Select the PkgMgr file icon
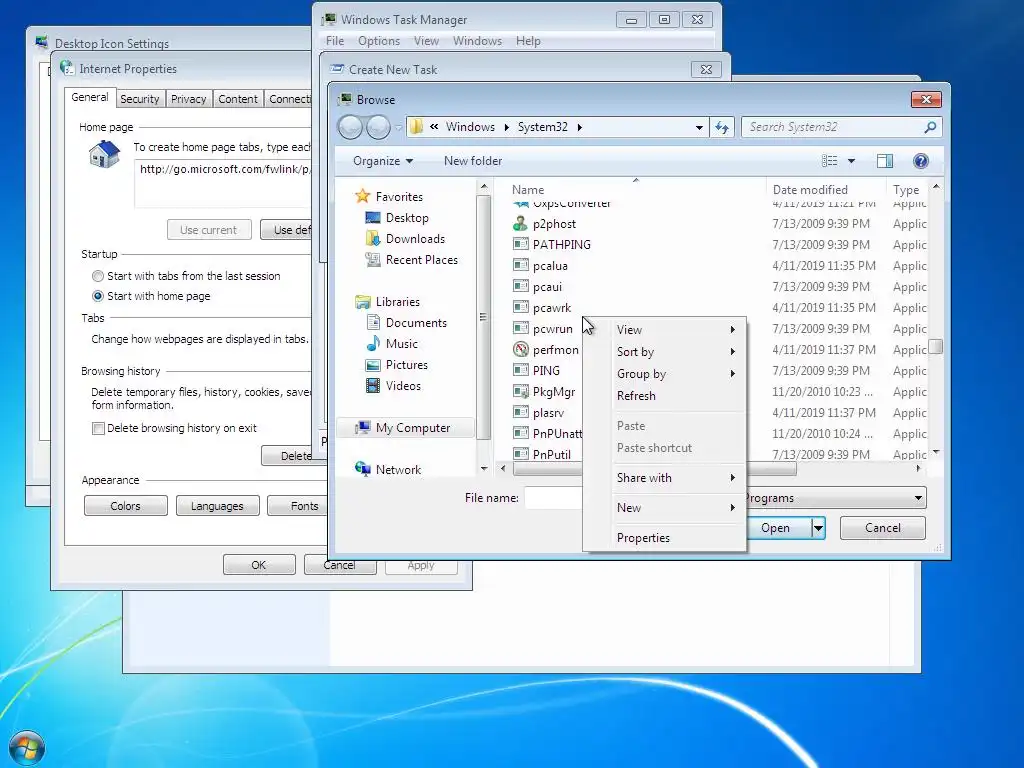This screenshot has width=1024, height=768. coord(520,392)
